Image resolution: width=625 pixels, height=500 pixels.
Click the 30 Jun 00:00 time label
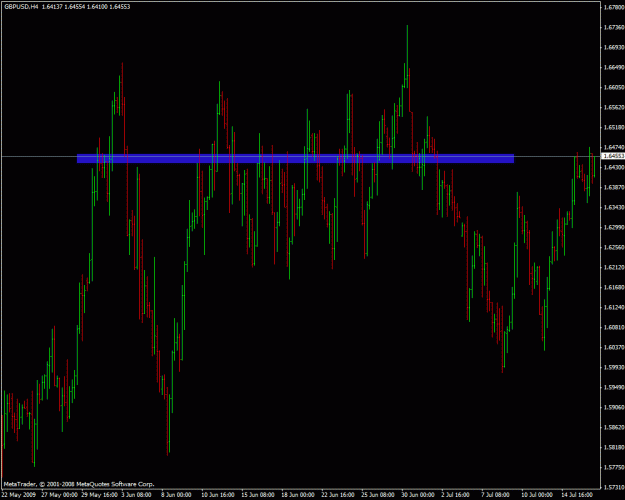(x=418, y=495)
